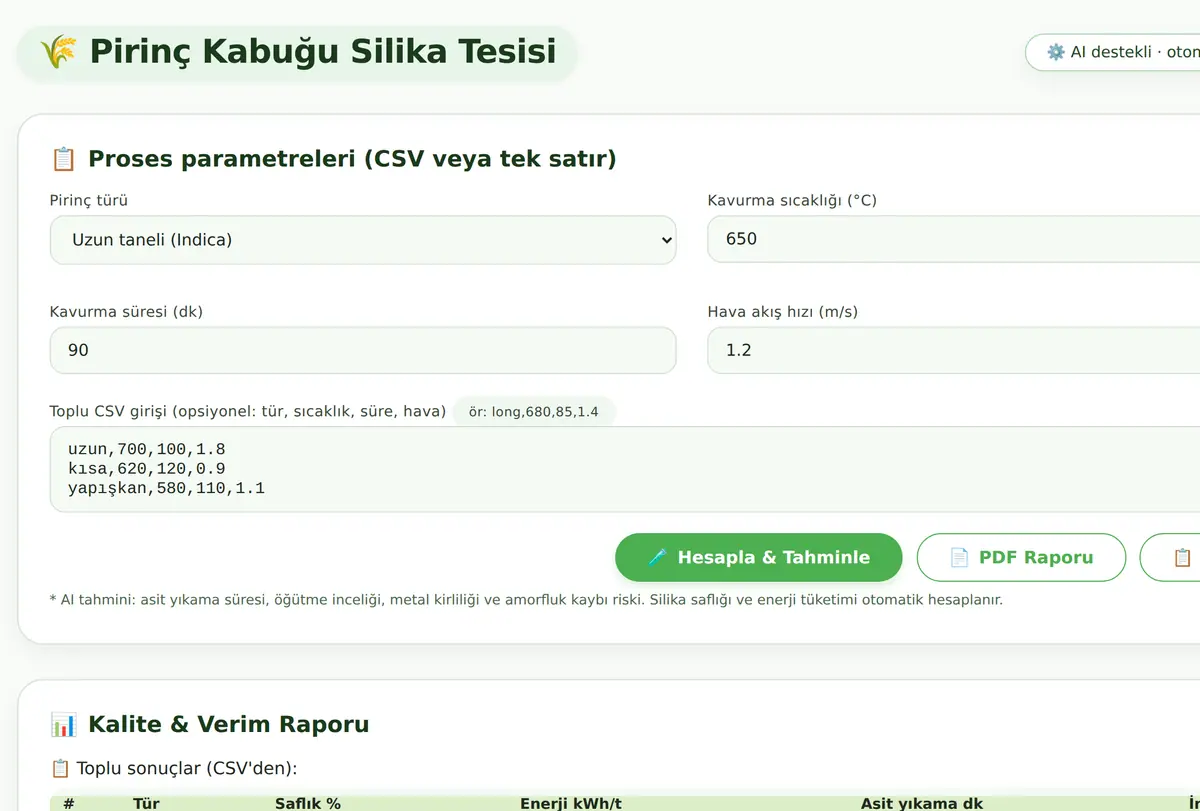Click the gear icon in AI destekli badge
Image resolution: width=1200 pixels, height=811 pixels.
click(1055, 52)
